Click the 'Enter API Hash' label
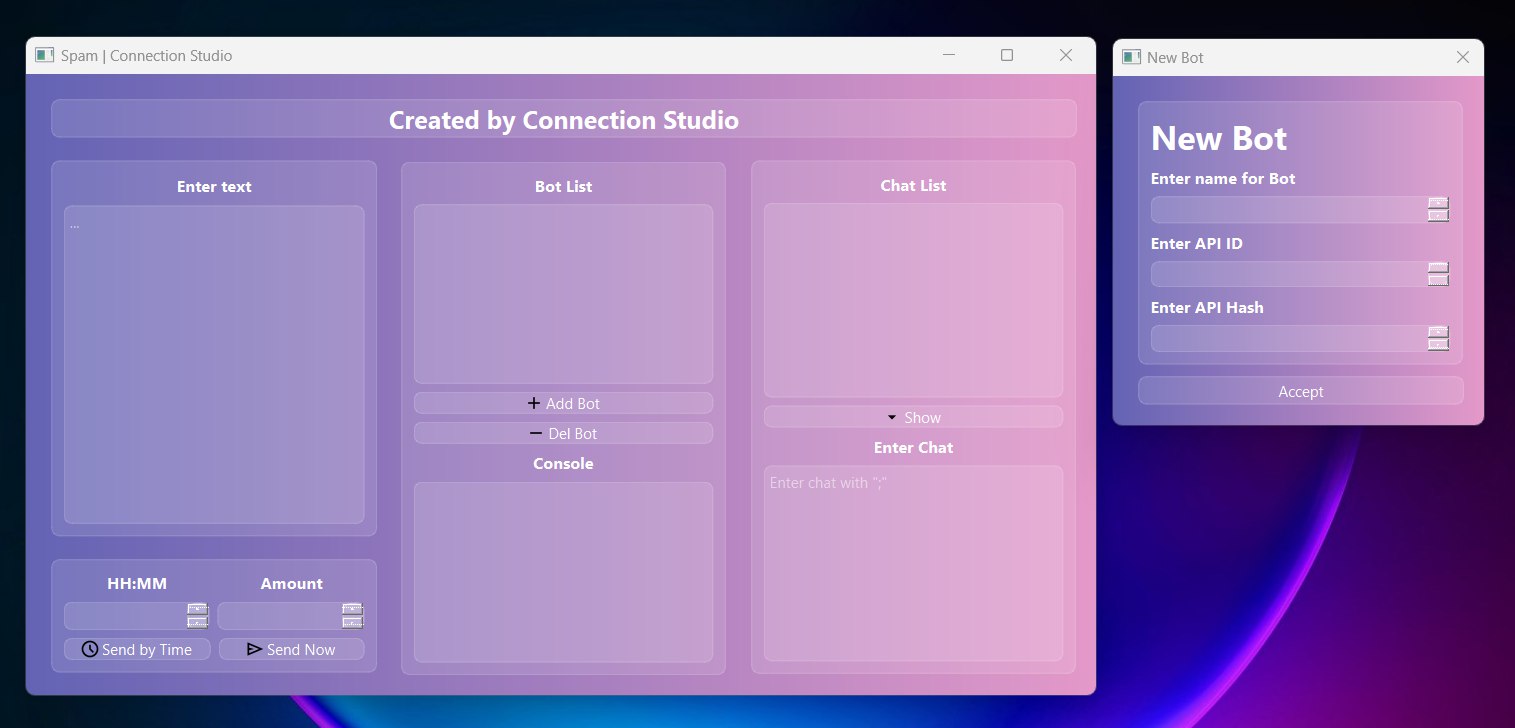The image size is (1515, 728). (1207, 307)
